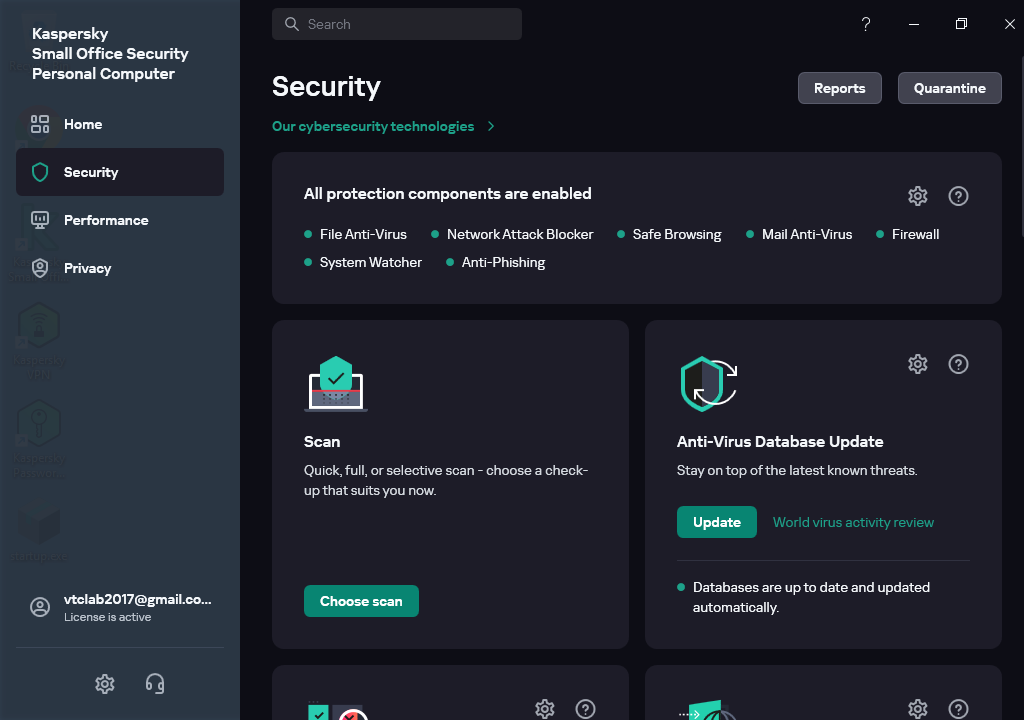1024x720 pixels.
Task: Expand Our cybersecurity technologies chevron
Action: coord(491,126)
